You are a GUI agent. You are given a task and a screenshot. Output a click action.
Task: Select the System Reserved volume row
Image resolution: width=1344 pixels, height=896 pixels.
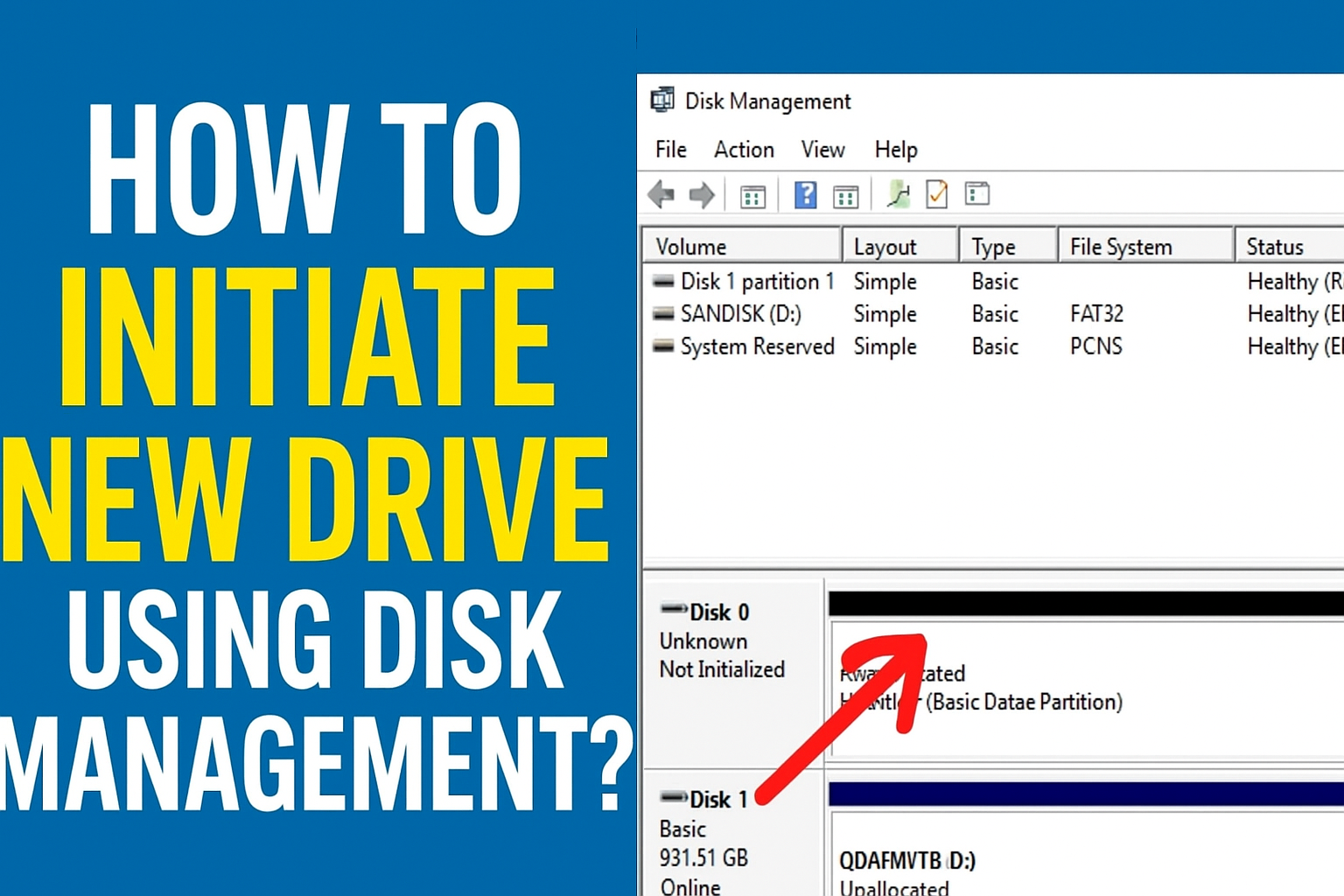[758, 346]
